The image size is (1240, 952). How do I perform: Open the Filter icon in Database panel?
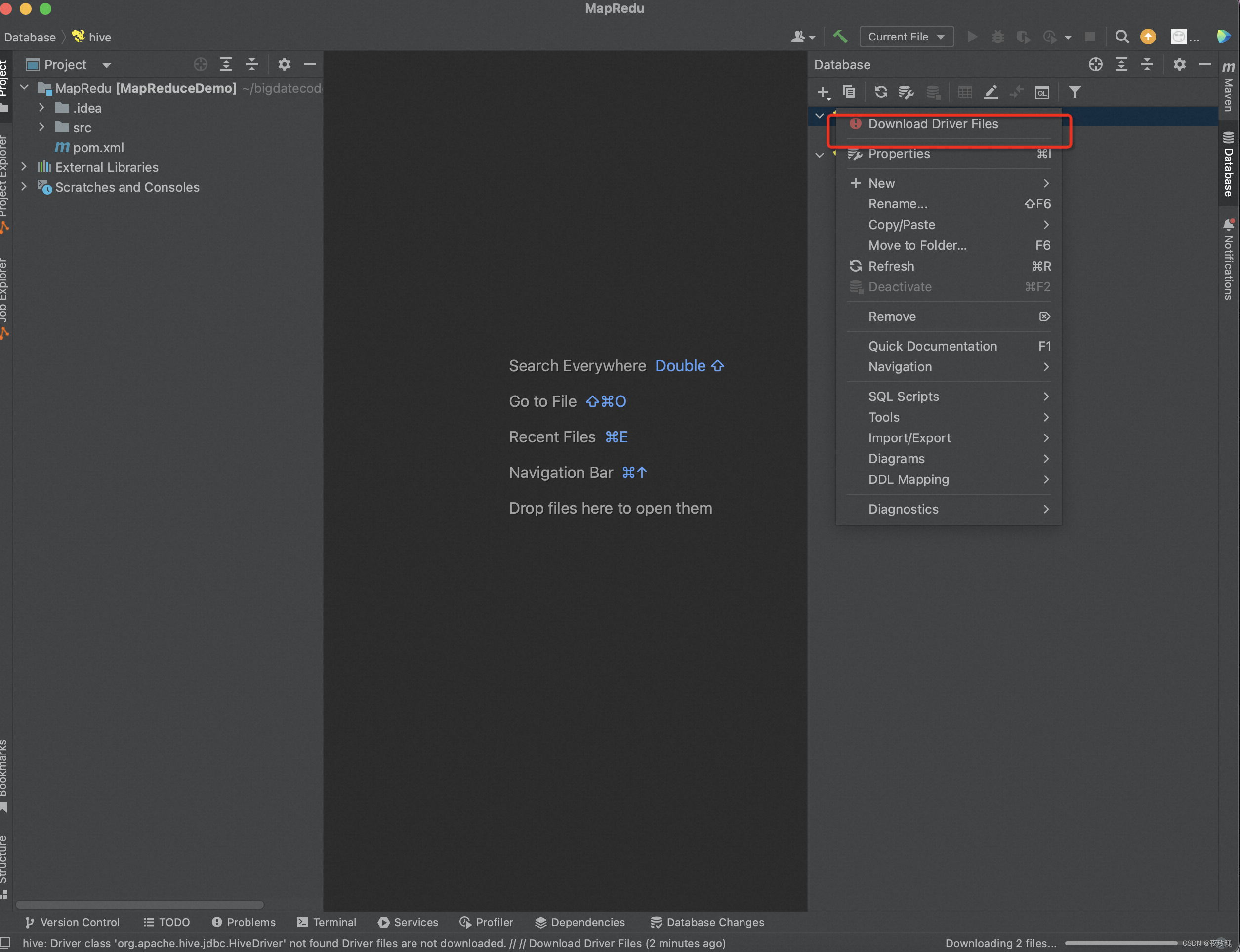click(1075, 92)
